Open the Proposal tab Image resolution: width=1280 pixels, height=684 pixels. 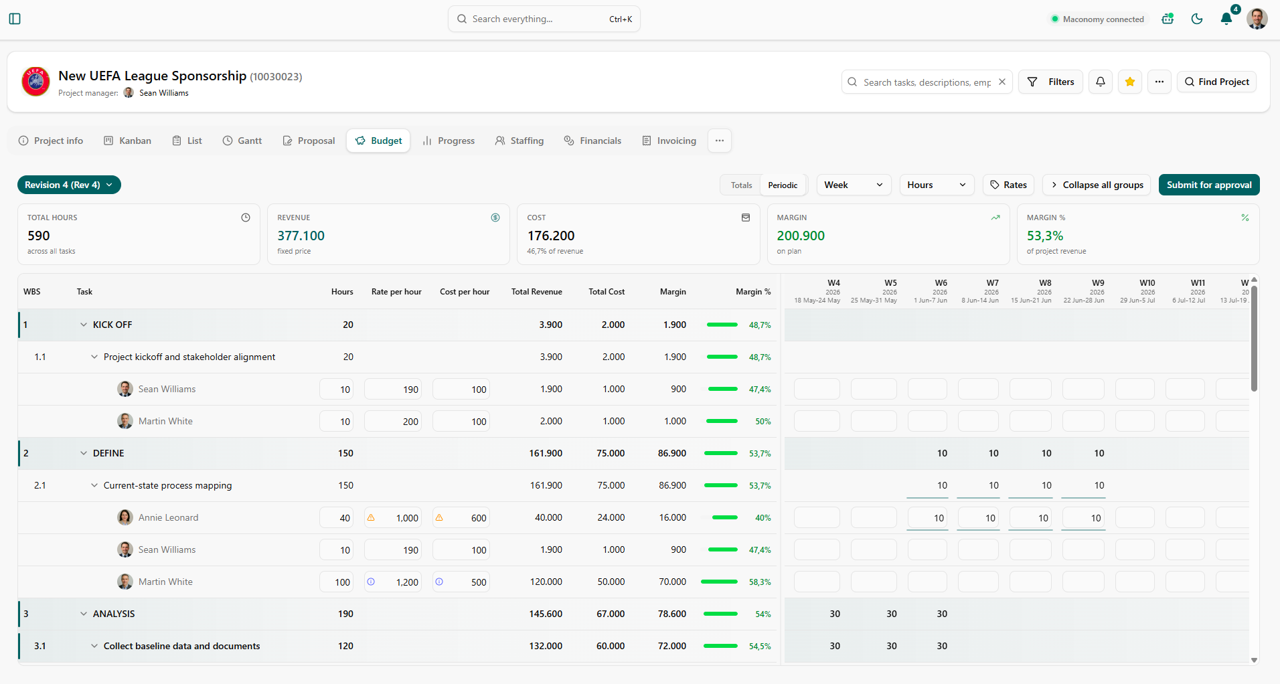(x=308, y=141)
